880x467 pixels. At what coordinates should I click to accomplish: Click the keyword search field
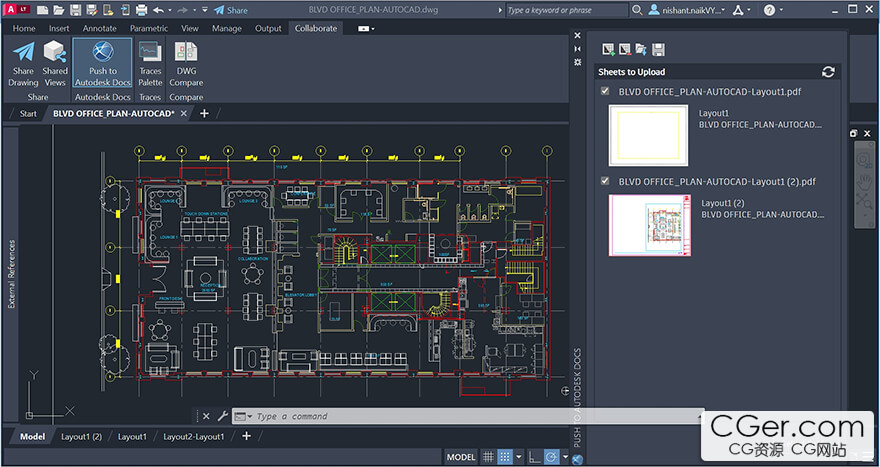[566, 10]
